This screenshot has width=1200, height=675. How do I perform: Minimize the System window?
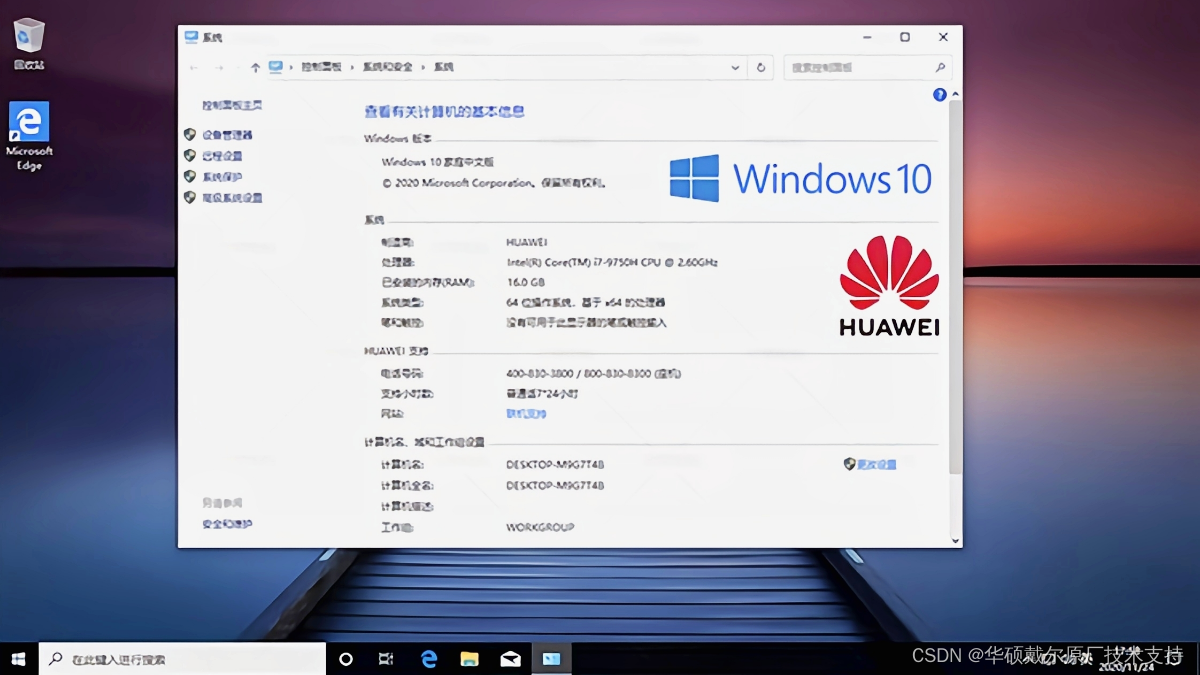point(867,37)
